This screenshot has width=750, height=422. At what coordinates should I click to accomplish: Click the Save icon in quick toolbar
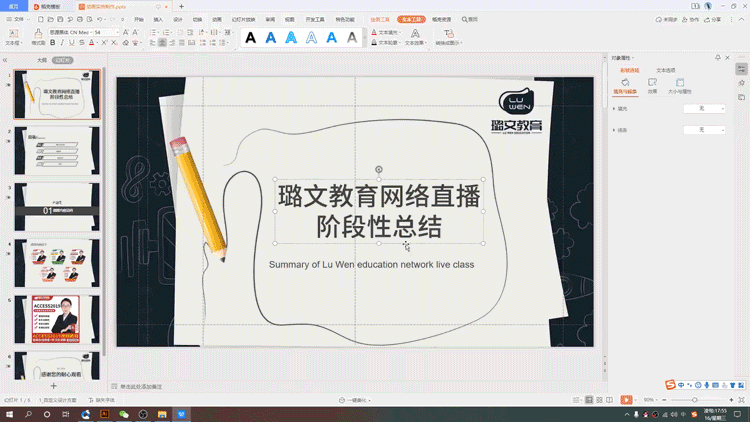pyautogui.click(x=60, y=20)
